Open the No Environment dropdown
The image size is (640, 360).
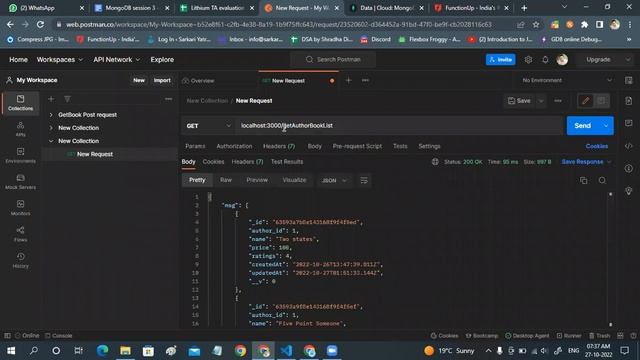[567, 80]
